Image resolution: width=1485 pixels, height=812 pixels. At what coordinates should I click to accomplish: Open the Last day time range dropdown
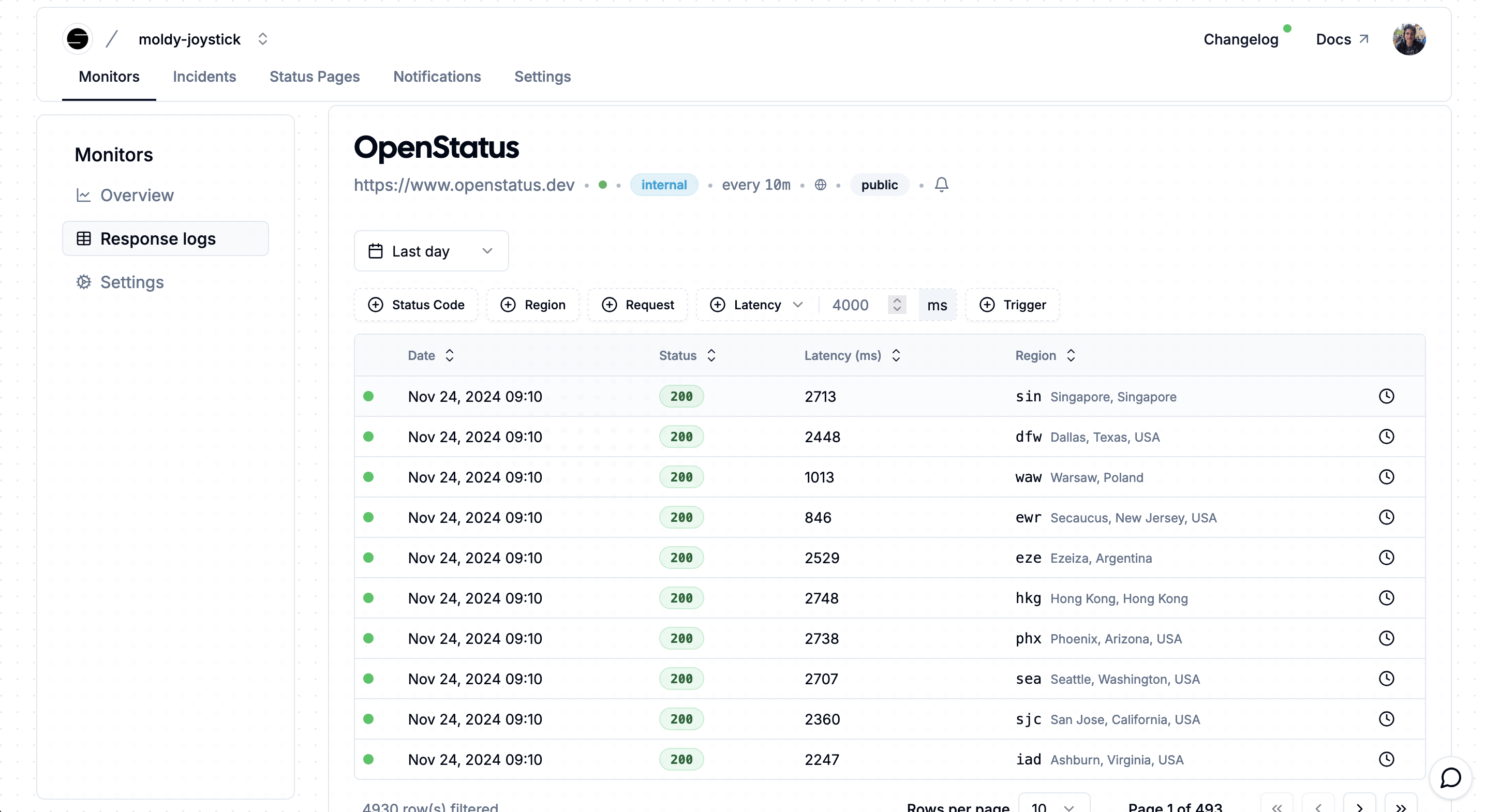[431, 251]
